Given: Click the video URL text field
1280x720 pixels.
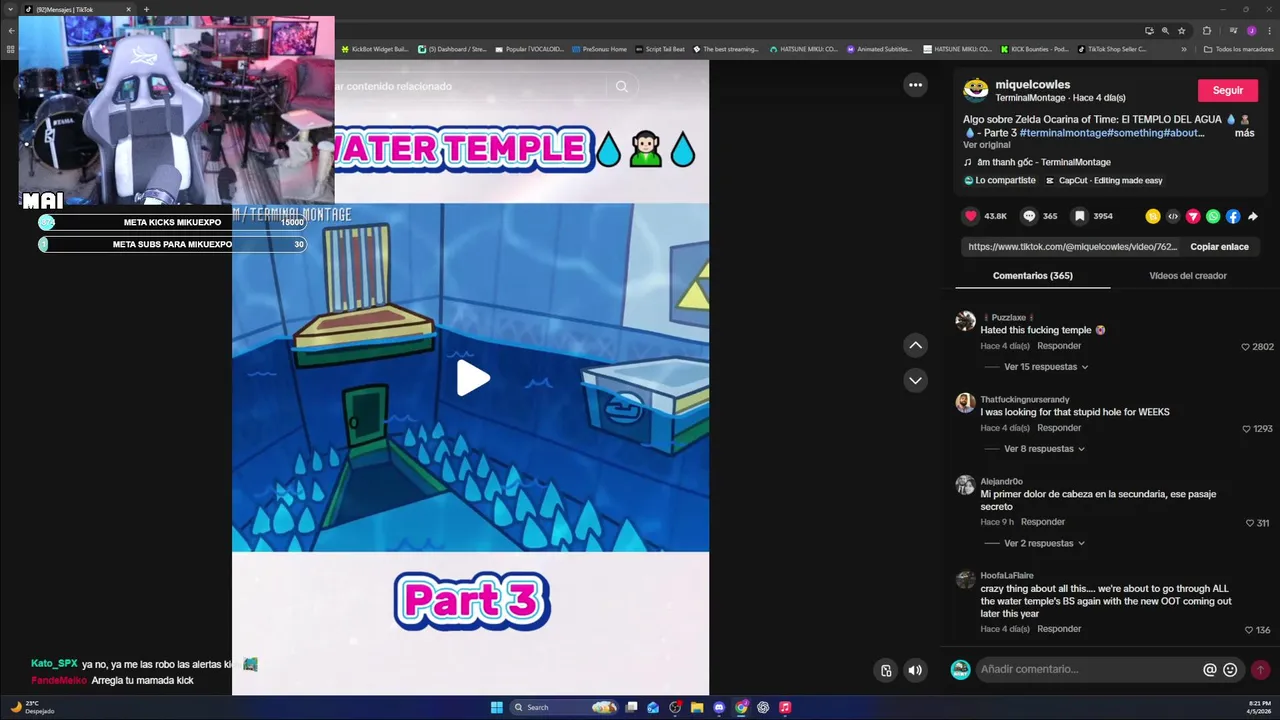Looking at the screenshot, I should (1073, 246).
